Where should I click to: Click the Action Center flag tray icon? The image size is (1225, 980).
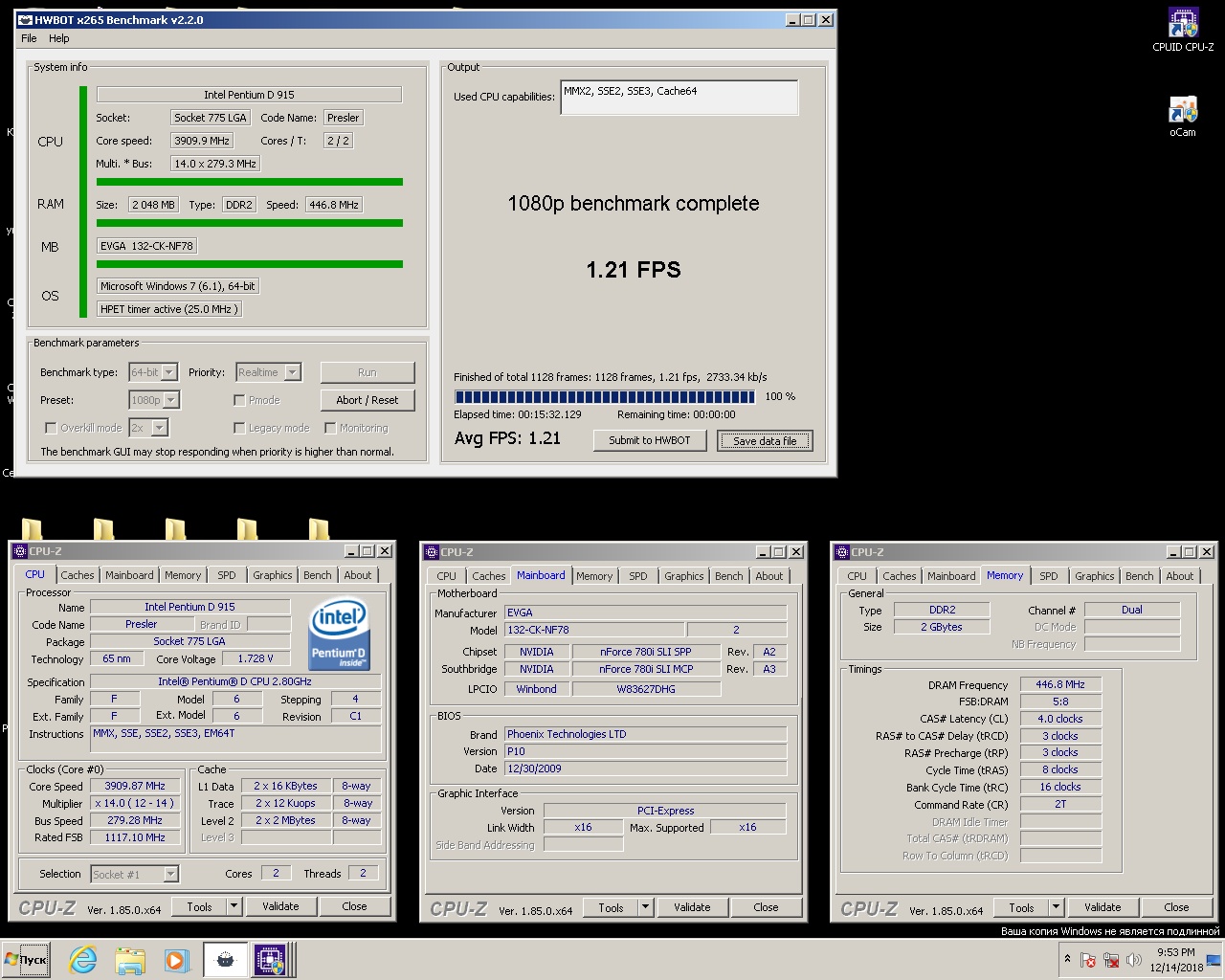1088,960
